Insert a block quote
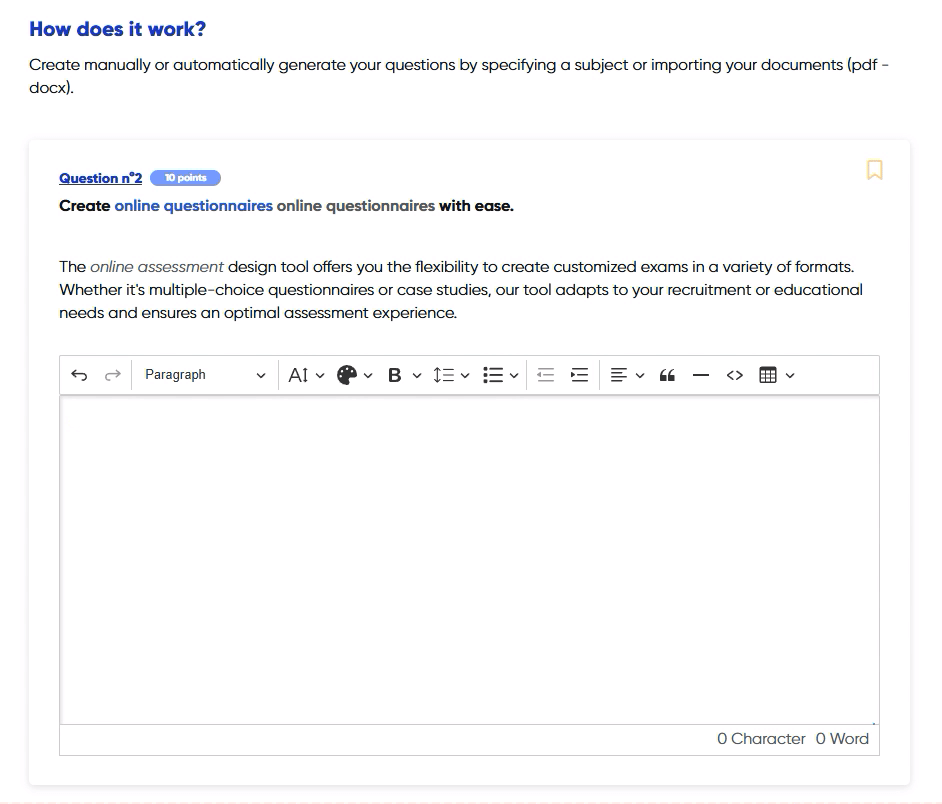Image resolution: width=942 pixels, height=804 pixels. [x=667, y=375]
